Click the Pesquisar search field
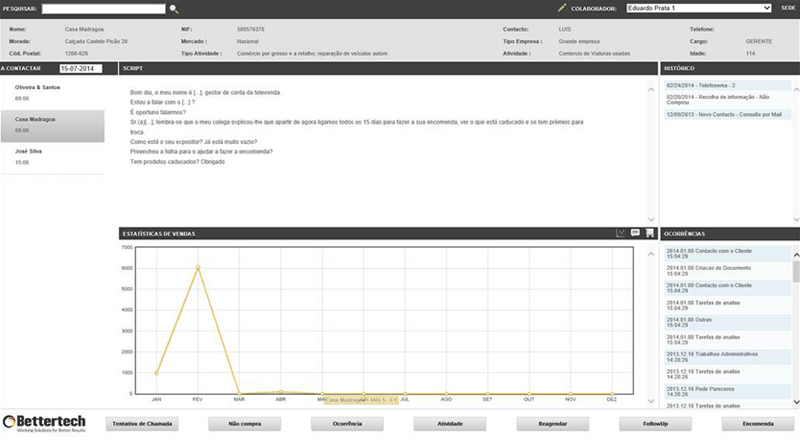 [103, 8]
